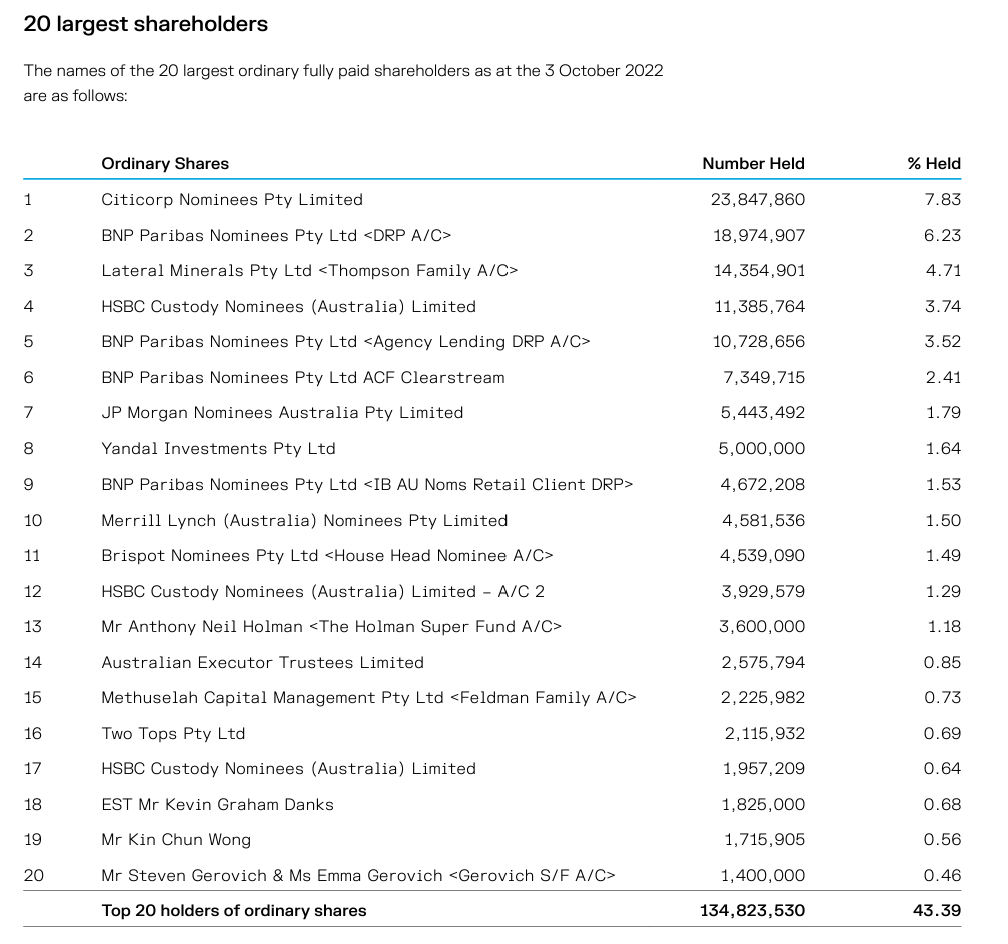Image resolution: width=1008 pixels, height=944 pixels.
Task: Click 'JP Morgan Nominees Australia Pty Limited'
Action: tap(282, 413)
